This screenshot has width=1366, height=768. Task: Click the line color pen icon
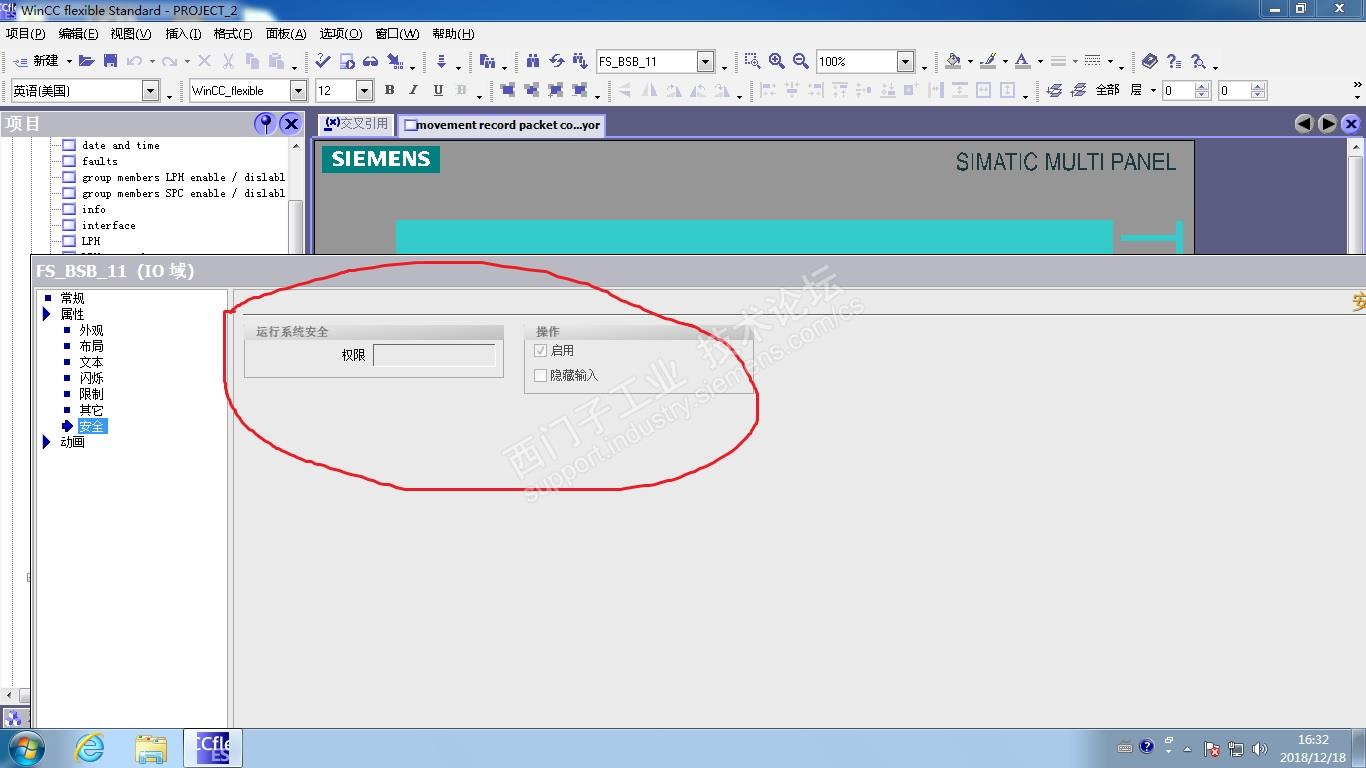tap(988, 61)
